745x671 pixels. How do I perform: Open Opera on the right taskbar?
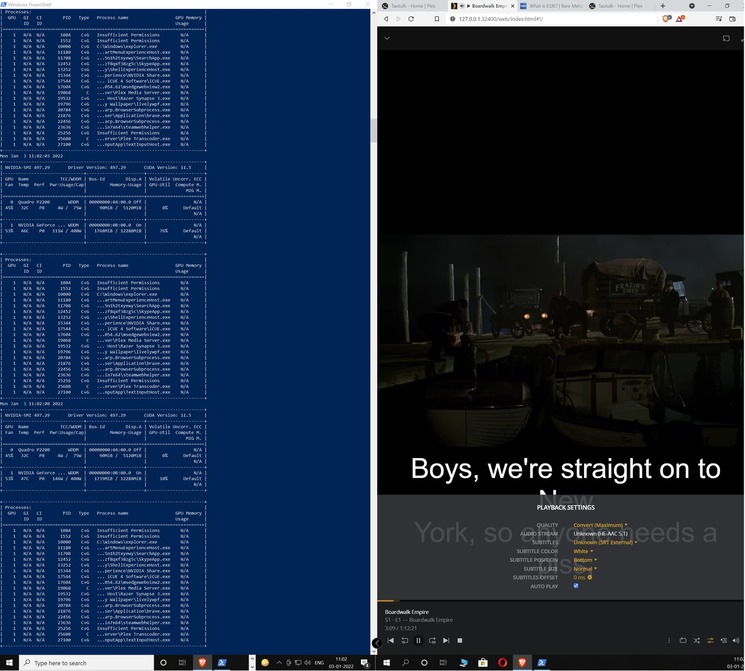[502, 662]
